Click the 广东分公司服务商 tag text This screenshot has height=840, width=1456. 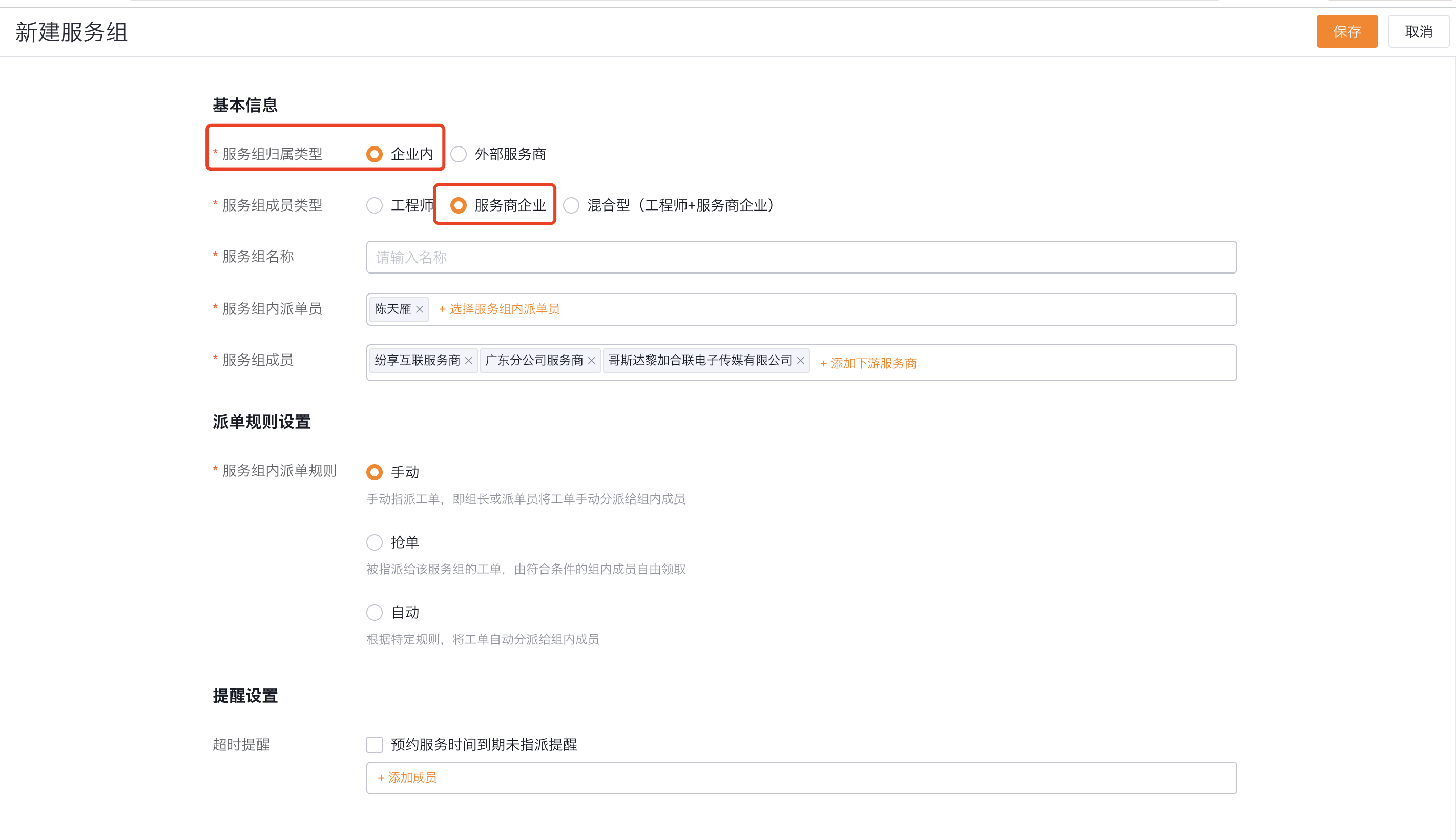tap(534, 361)
